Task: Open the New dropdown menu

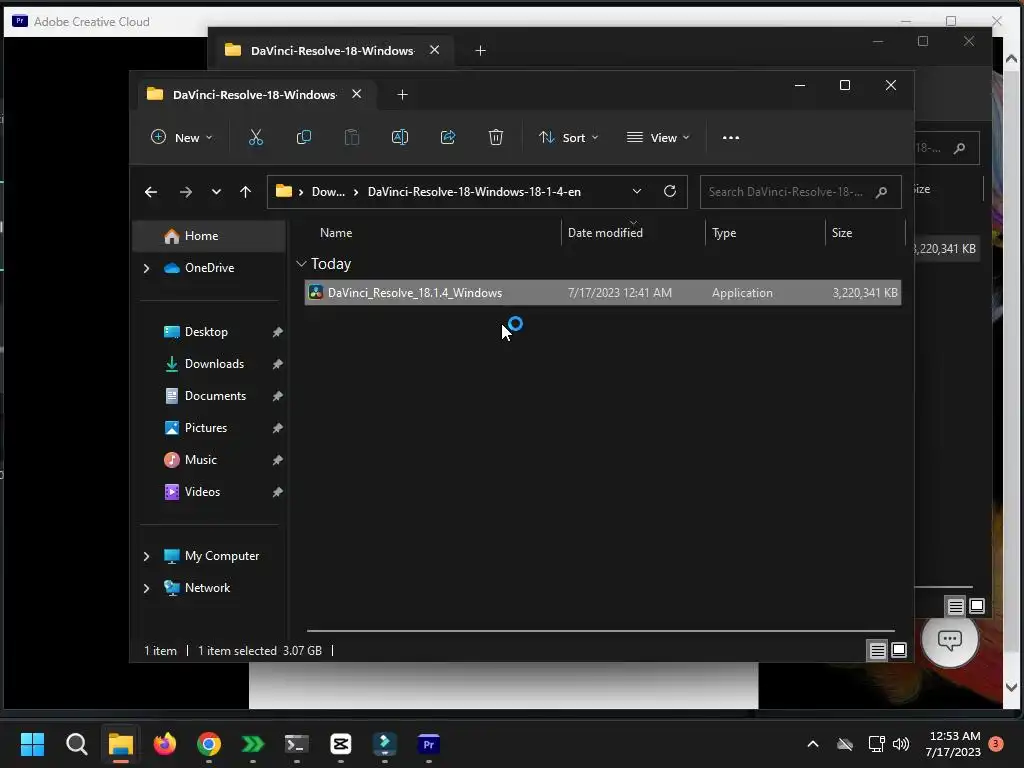Action: pos(182,138)
